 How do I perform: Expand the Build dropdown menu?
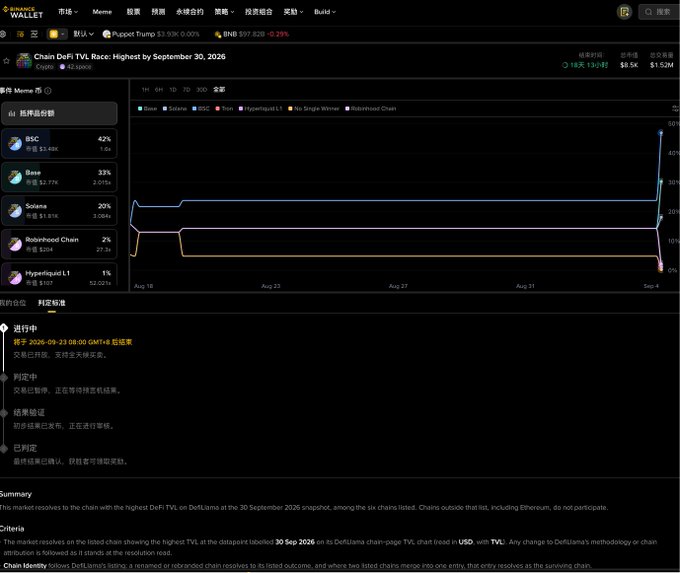click(x=325, y=12)
